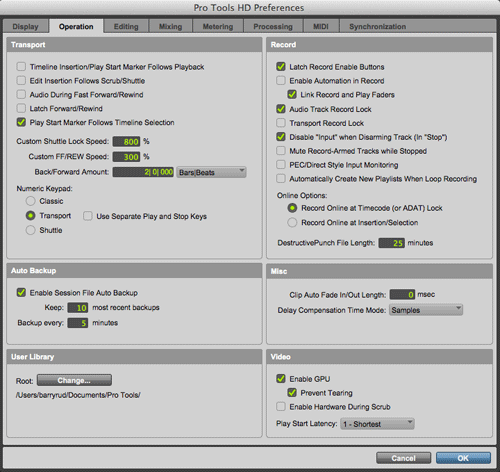Click the Cancel button

(x=403, y=458)
